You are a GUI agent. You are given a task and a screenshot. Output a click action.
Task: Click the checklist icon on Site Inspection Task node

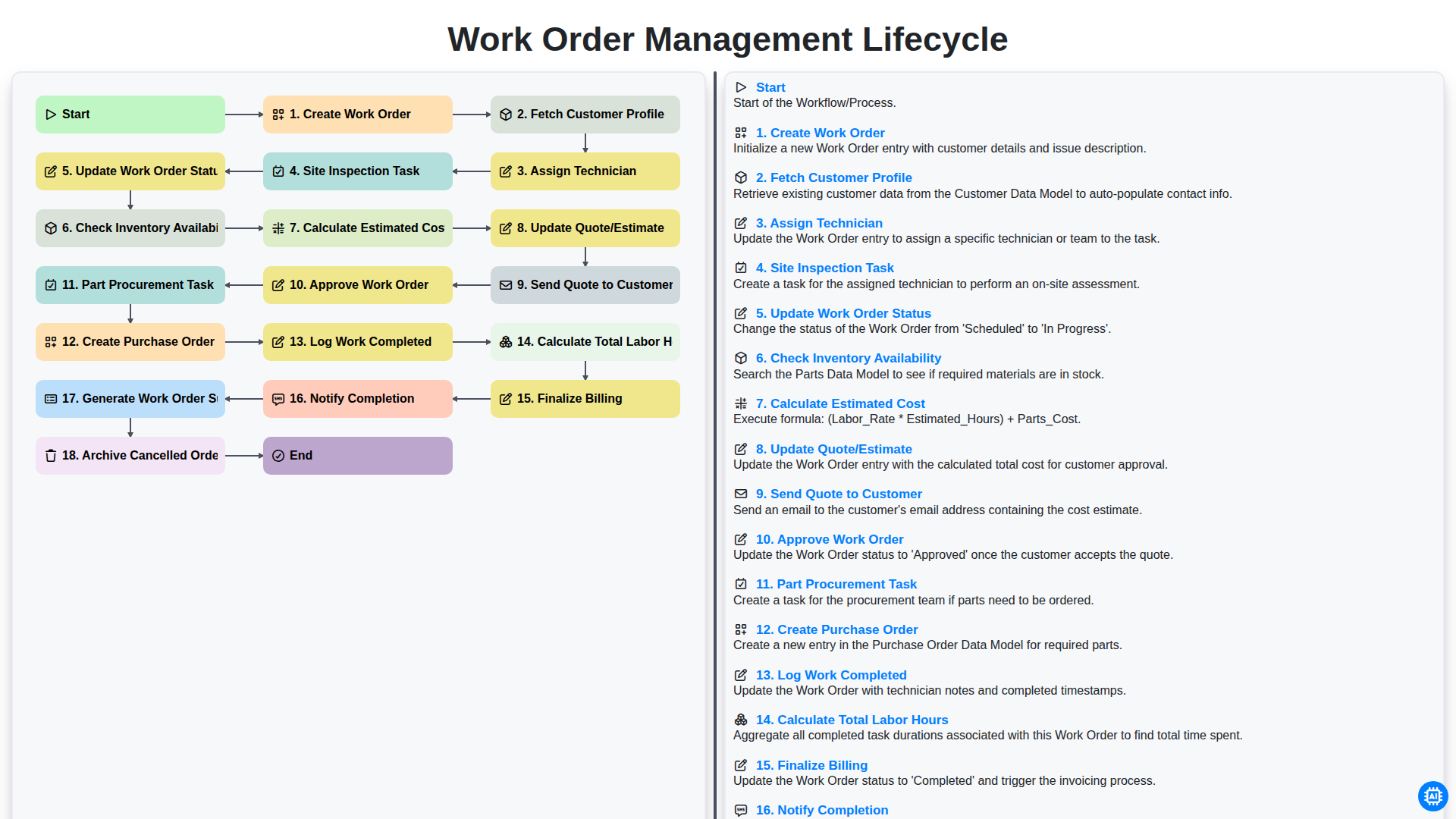click(278, 171)
